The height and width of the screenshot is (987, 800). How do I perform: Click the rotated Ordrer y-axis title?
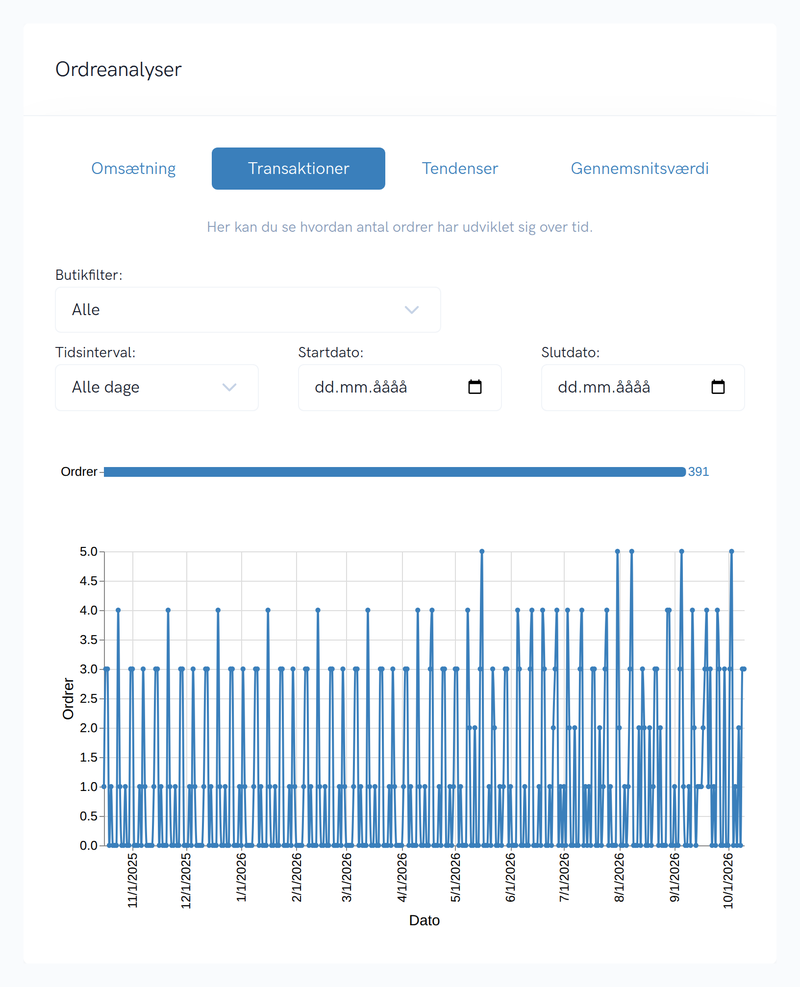(x=68, y=699)
